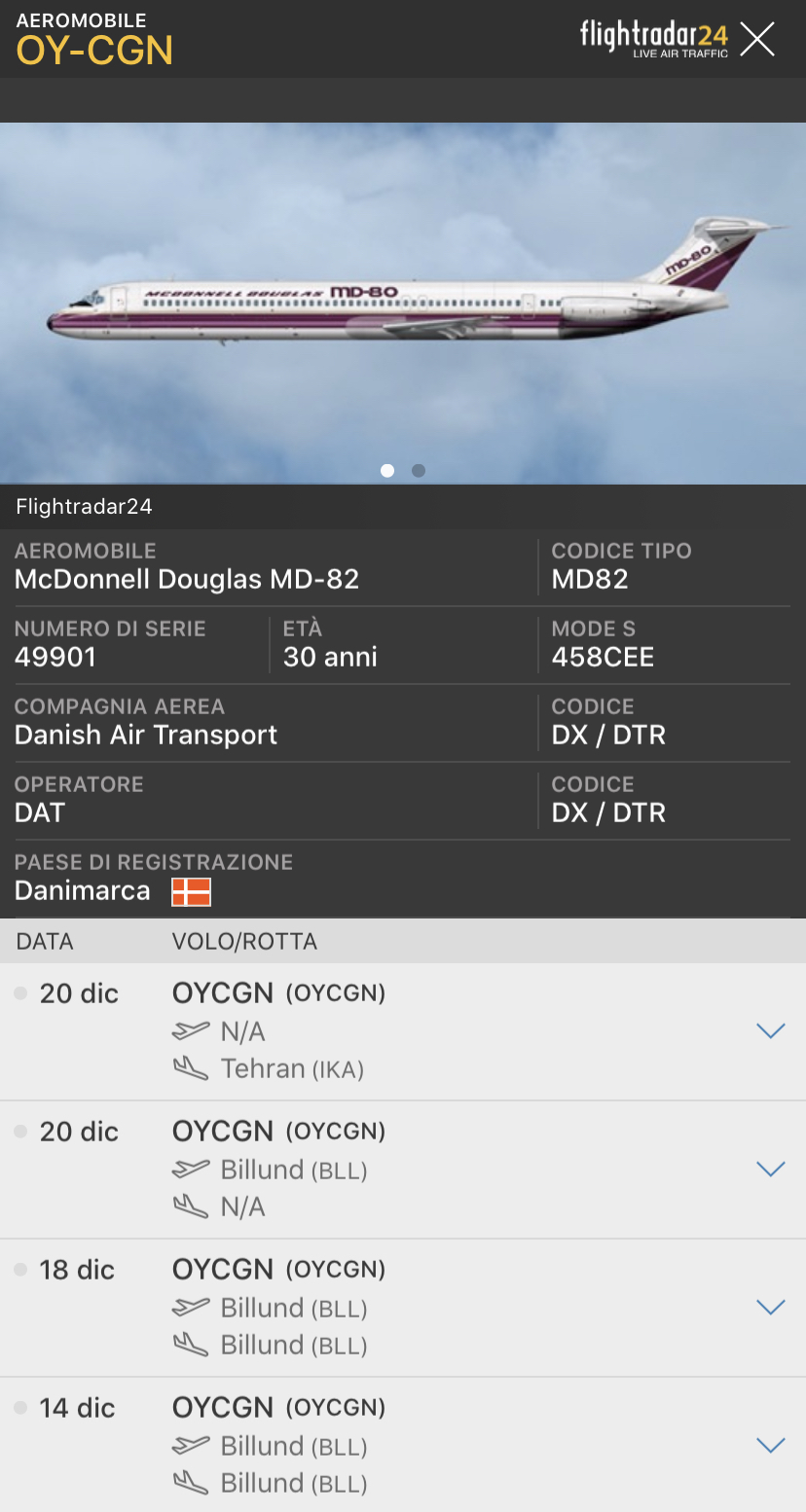Click takeoff icon on 14 dic flight
Screen dimensions: 806x1512
point(191,1446)
